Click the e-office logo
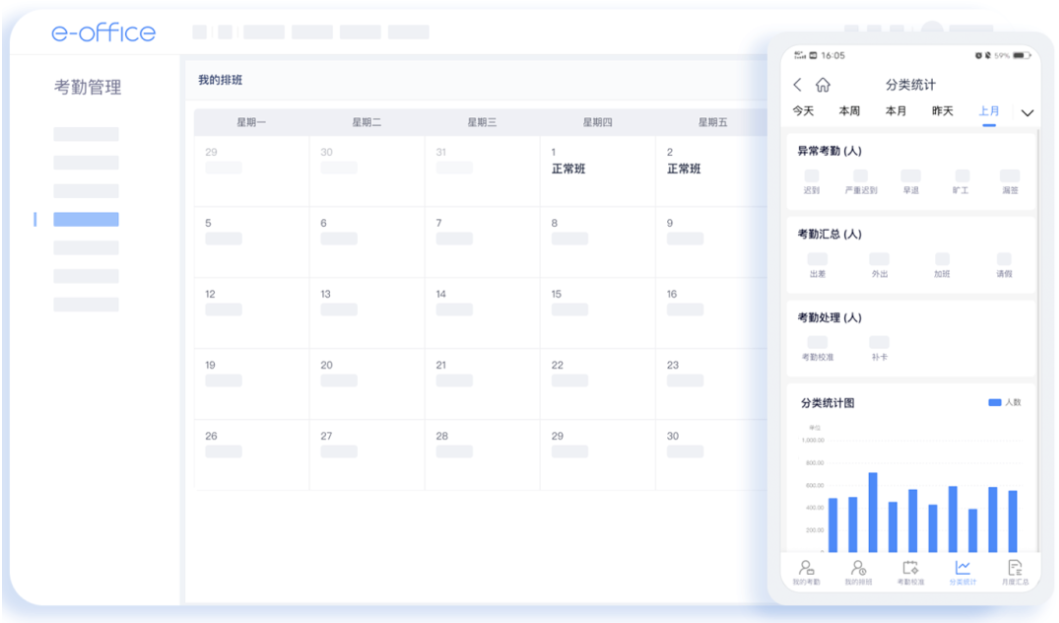This screenshot has width=1059, height=623. (104, 33)
